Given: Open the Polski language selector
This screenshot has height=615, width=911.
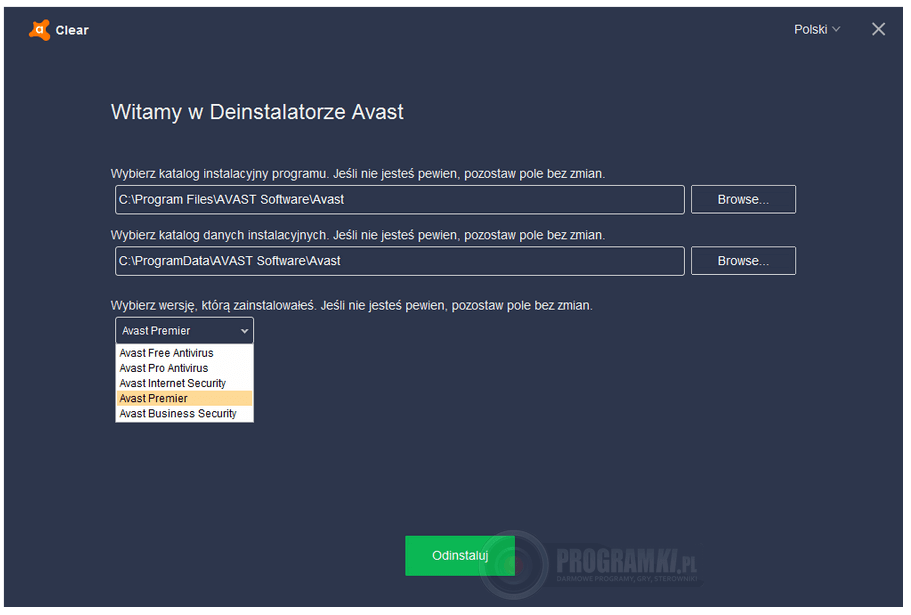Looking at the screenshot, I should point(817,30).
